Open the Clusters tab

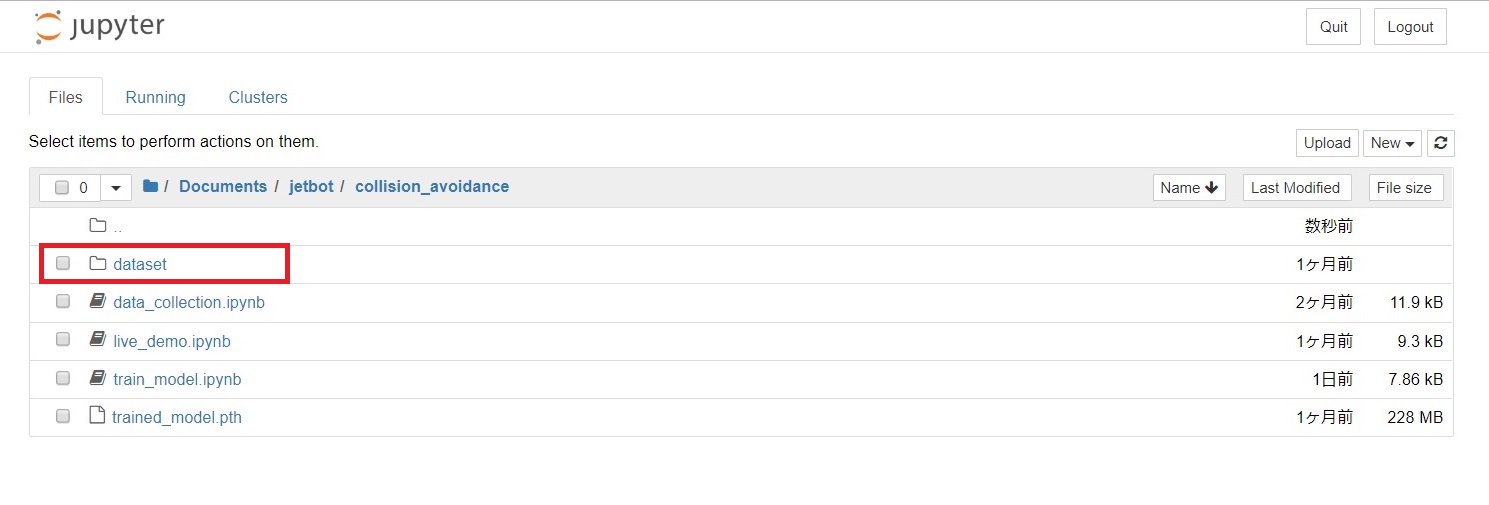pos(258,97)
